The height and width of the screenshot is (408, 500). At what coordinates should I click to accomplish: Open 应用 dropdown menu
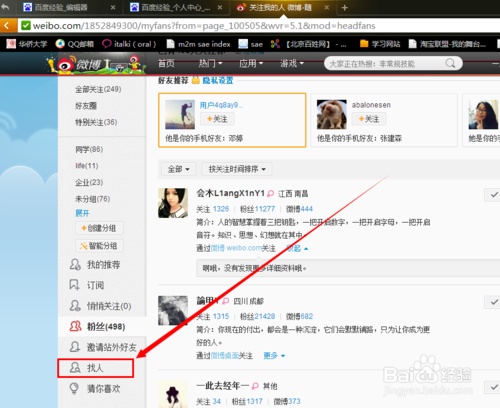251,63
